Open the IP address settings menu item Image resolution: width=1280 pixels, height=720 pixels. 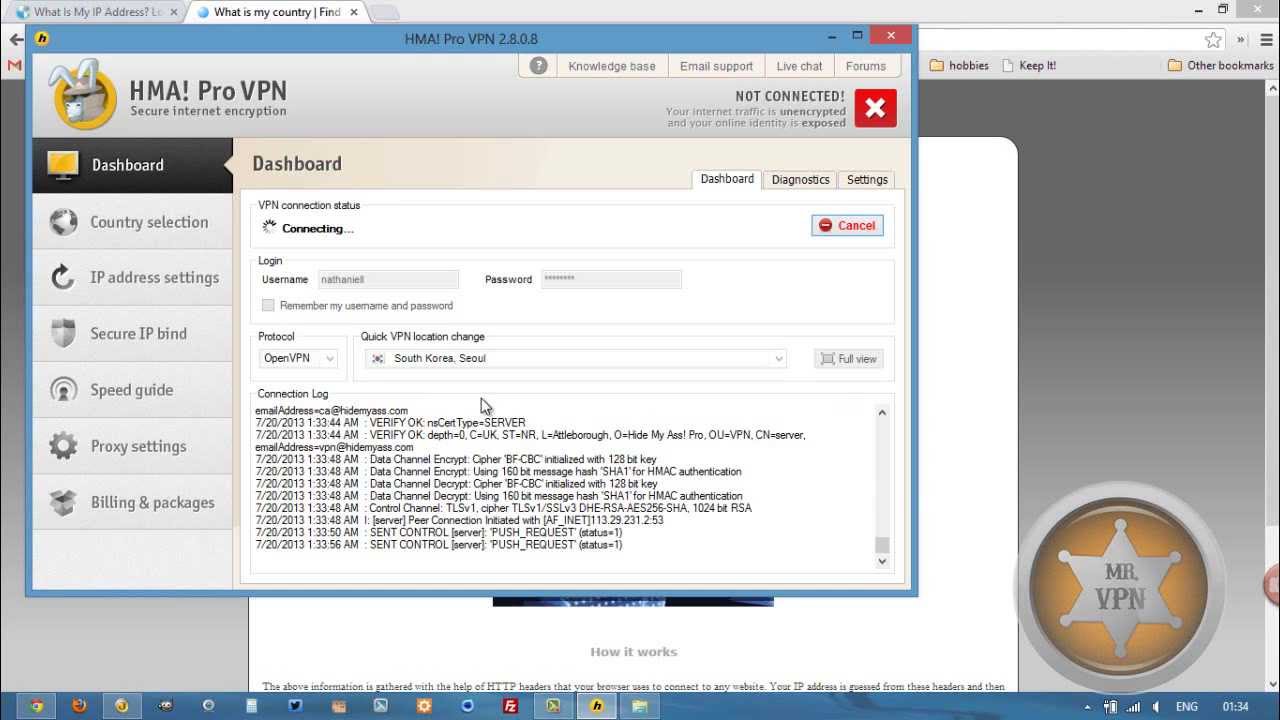(132, 278)
